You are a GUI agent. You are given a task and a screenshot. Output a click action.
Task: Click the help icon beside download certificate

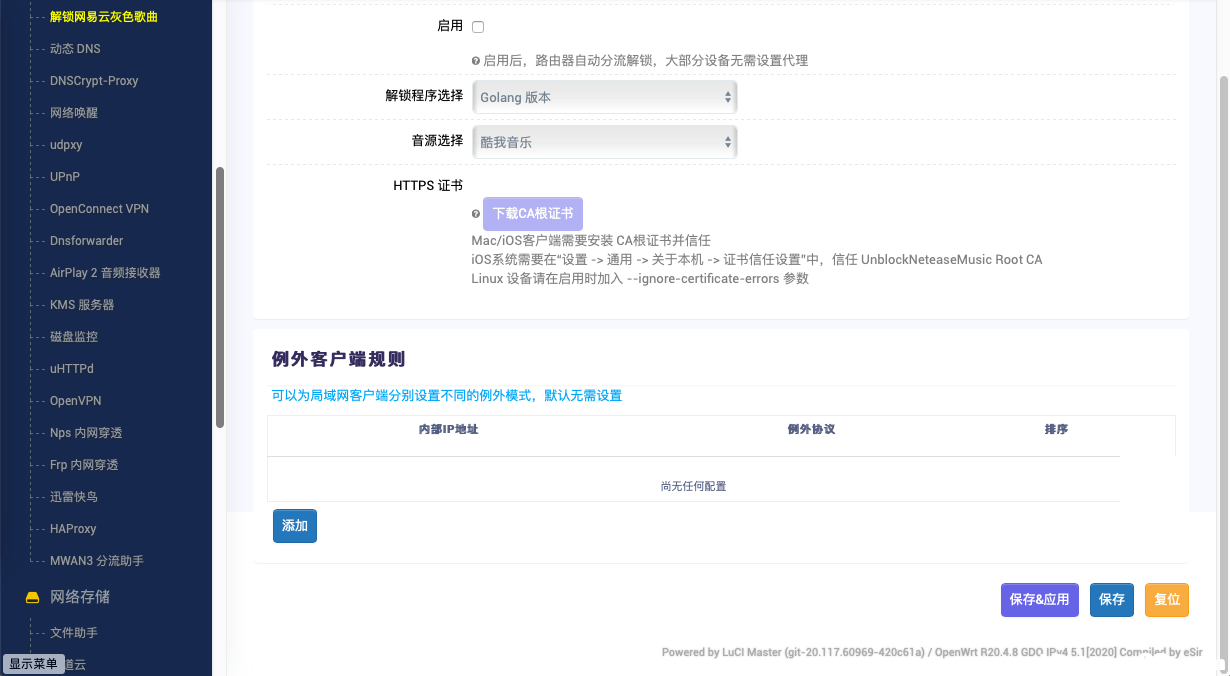476,214
